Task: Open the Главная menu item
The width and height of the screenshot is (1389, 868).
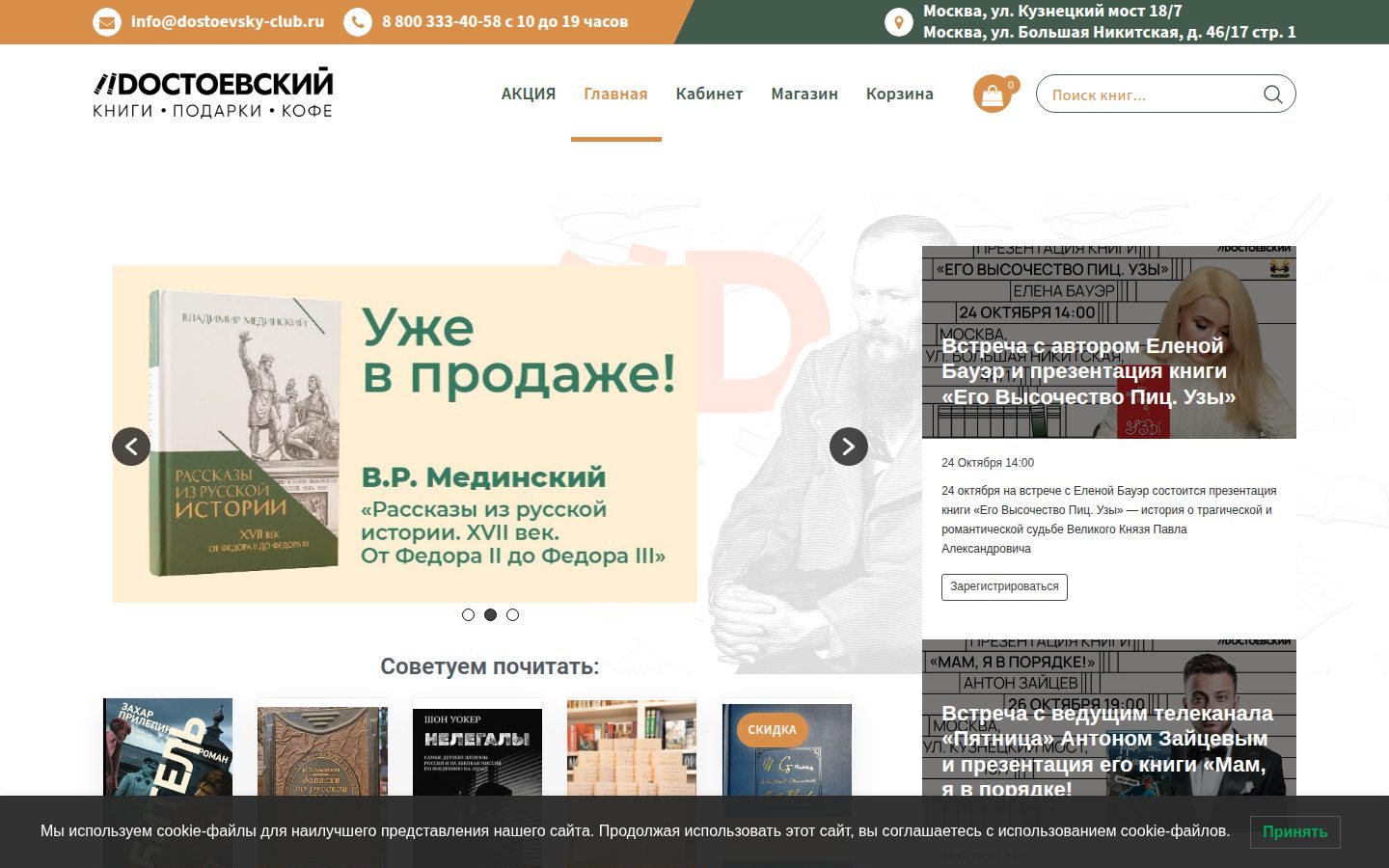Action: [615, 94]
